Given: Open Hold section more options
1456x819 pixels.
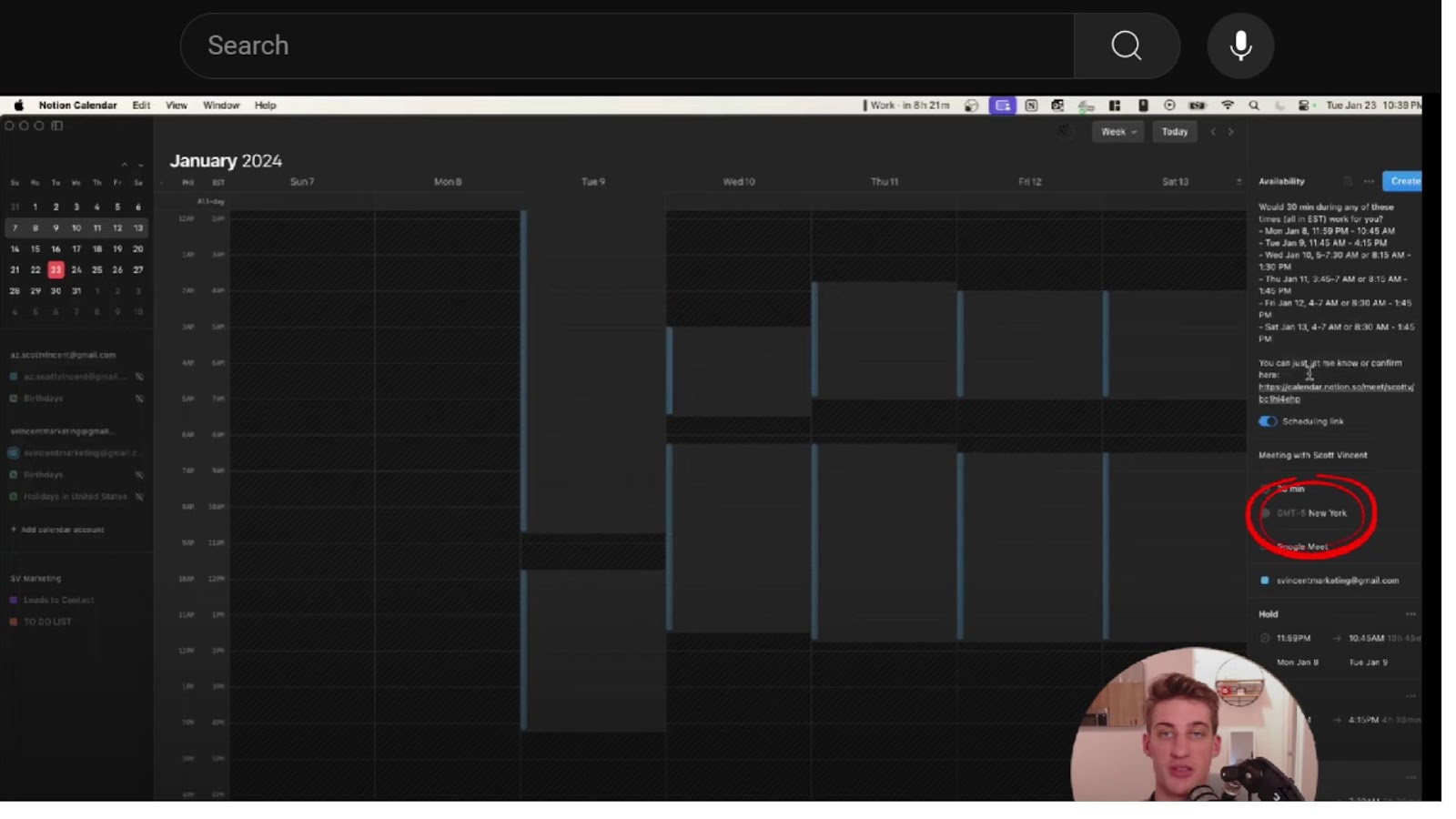Looking at the screenshot, I should tap(1410, 614).
